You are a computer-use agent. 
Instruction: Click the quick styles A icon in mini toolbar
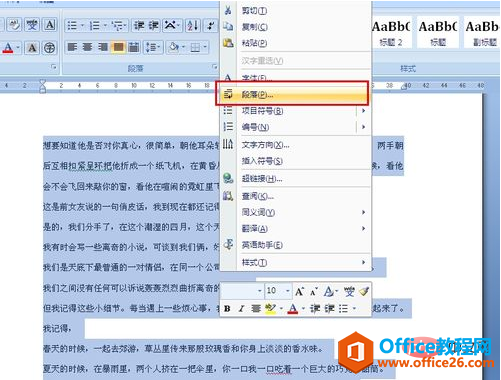329,292
